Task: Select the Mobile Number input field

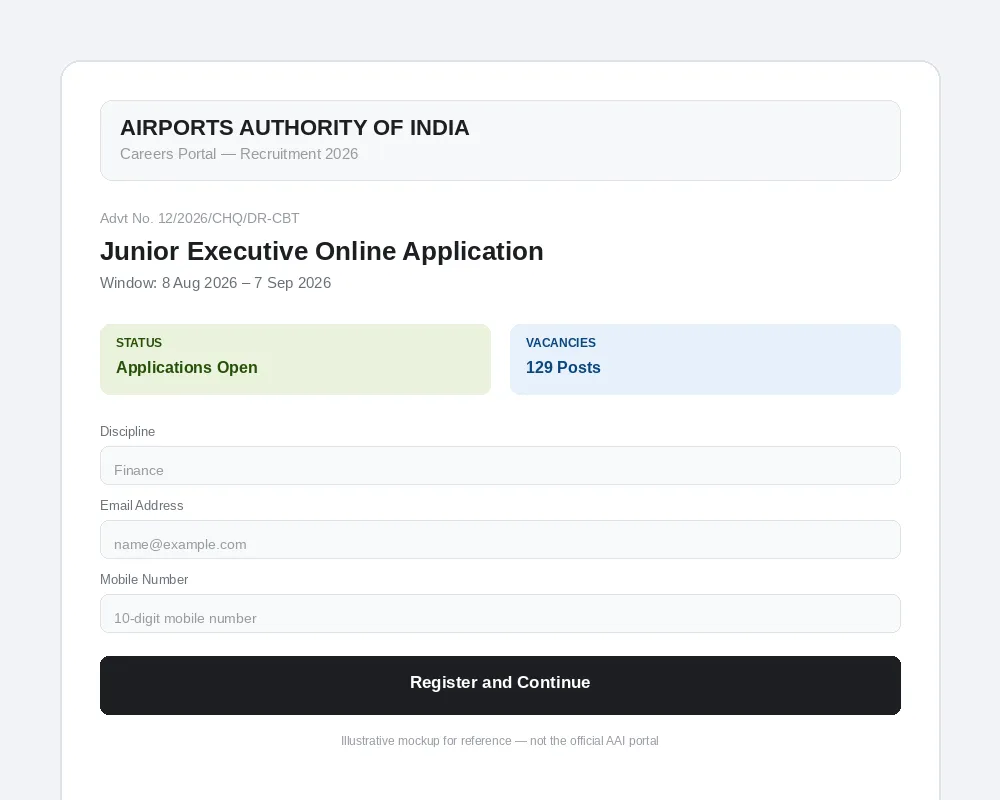Action: point(500,614)
